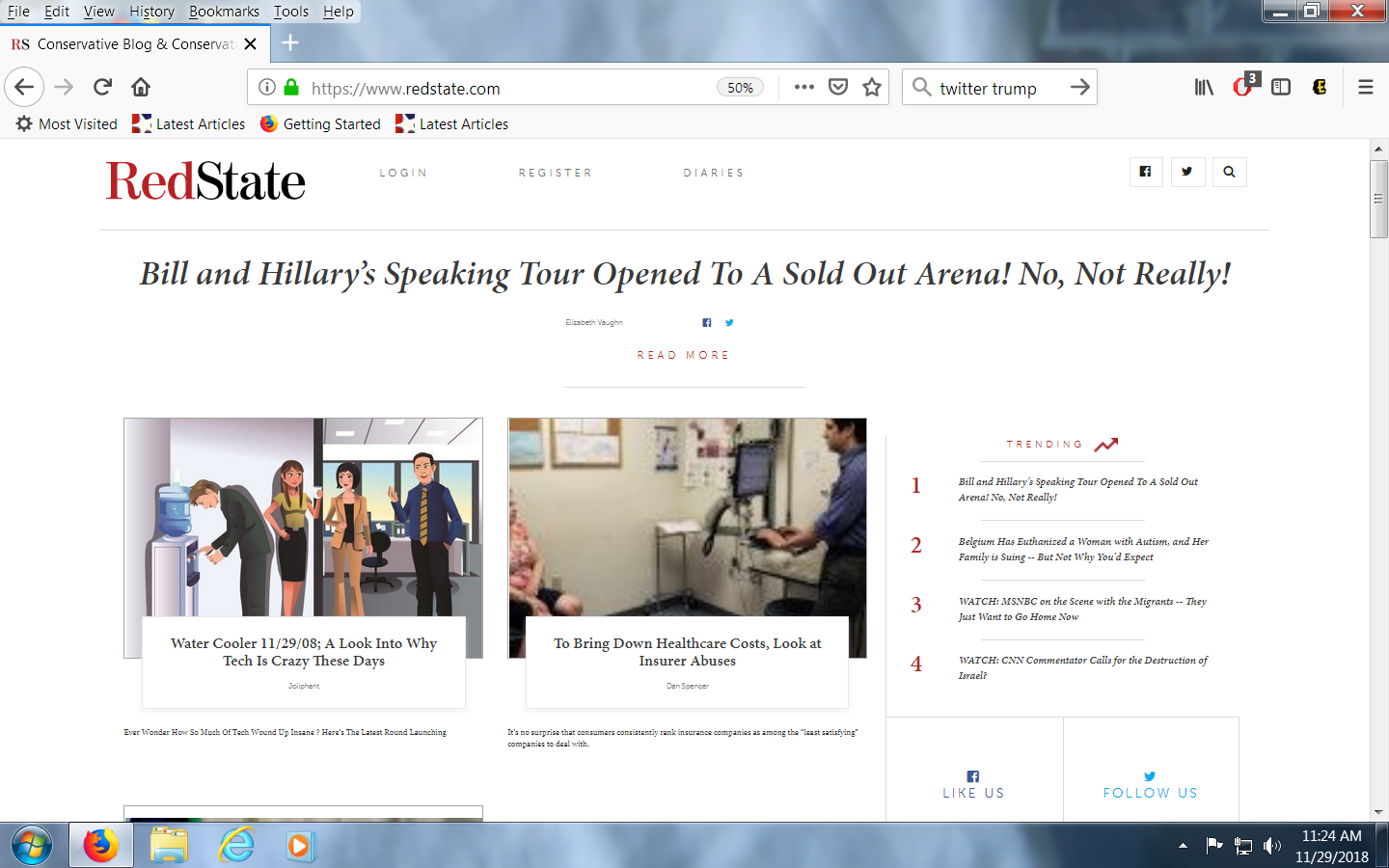The image size is (1389, 868).
Task: Toggle the sidebar view
Action: pos(1281,87)
